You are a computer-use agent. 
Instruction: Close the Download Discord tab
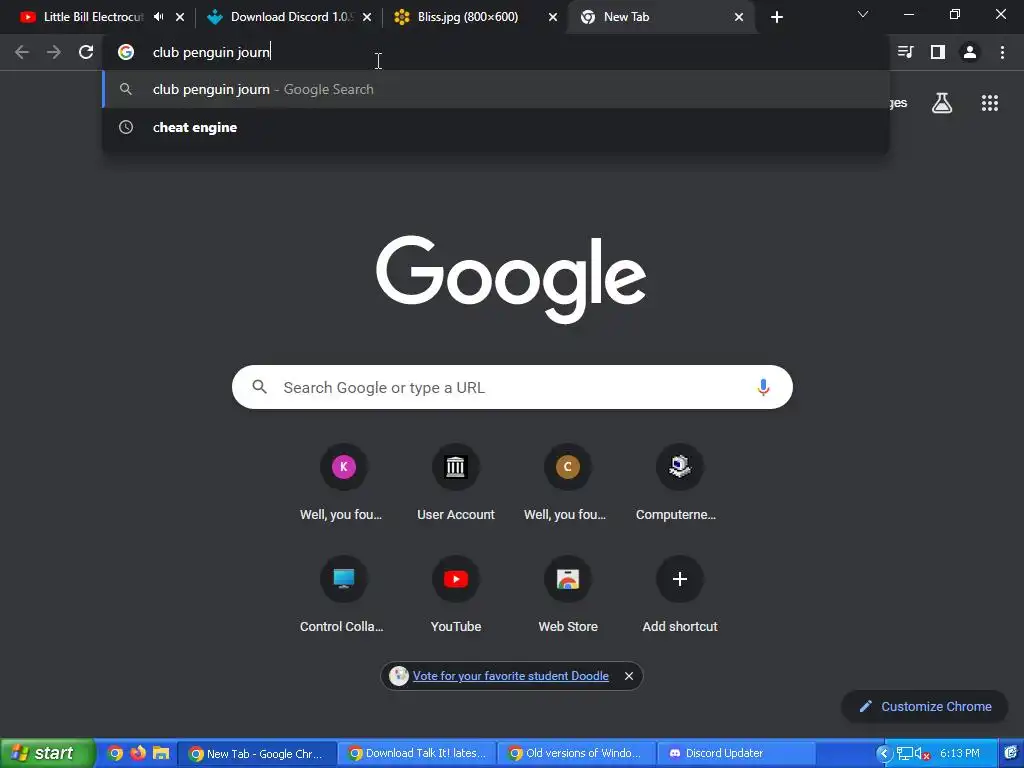coord(367,17)
